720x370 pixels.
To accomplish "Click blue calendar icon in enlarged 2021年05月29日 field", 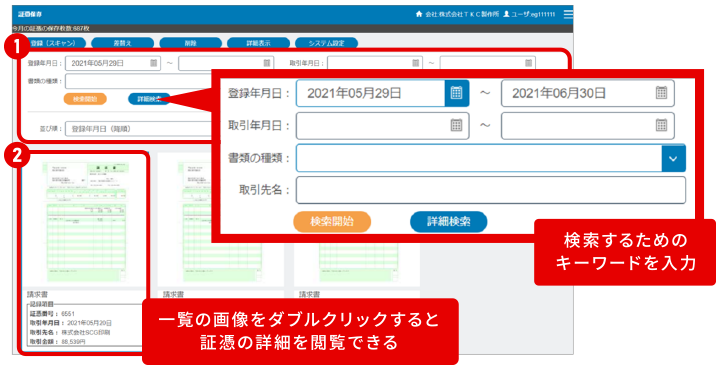I will pos(456,93).
